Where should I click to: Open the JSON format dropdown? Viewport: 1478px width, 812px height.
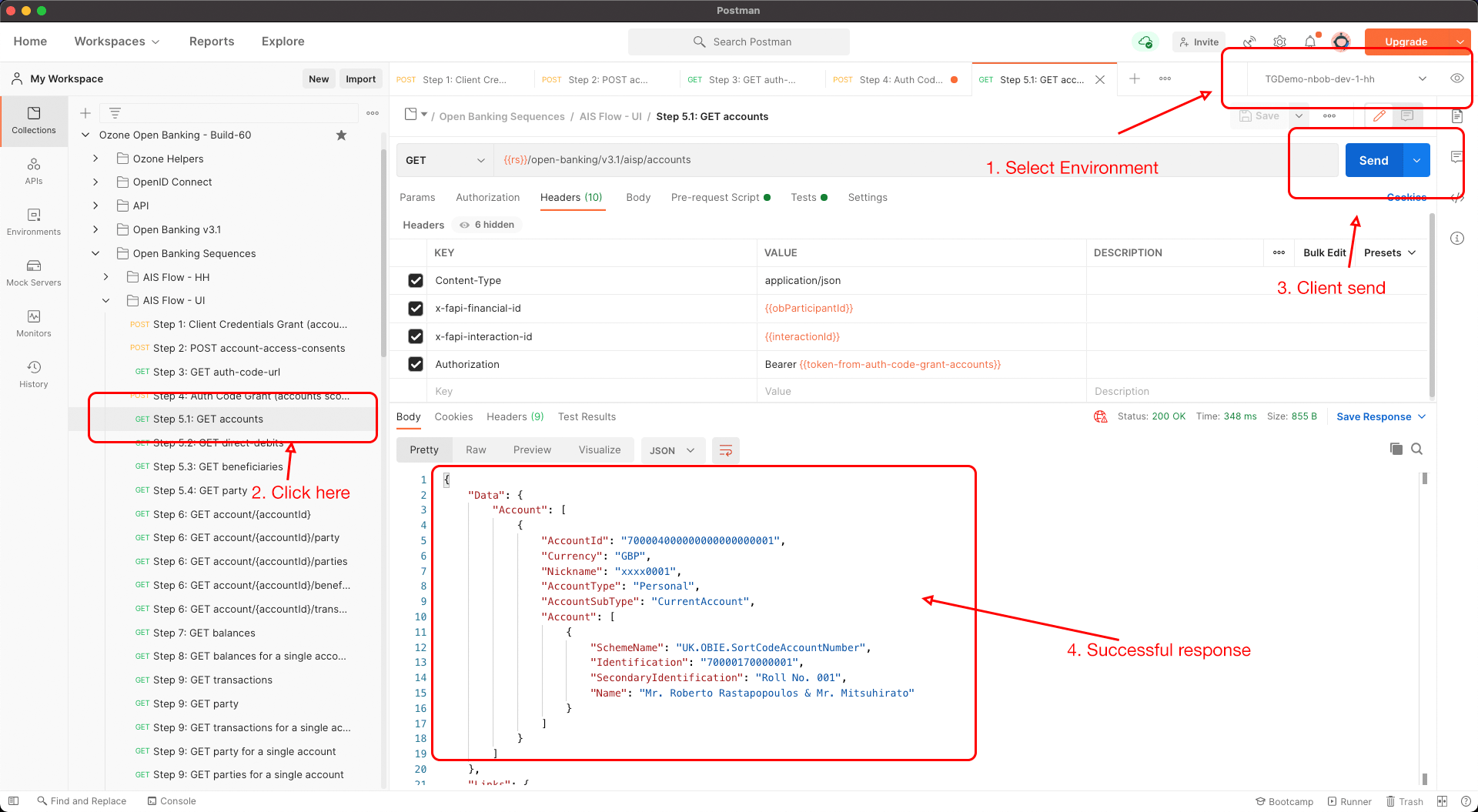click(671, 450)
